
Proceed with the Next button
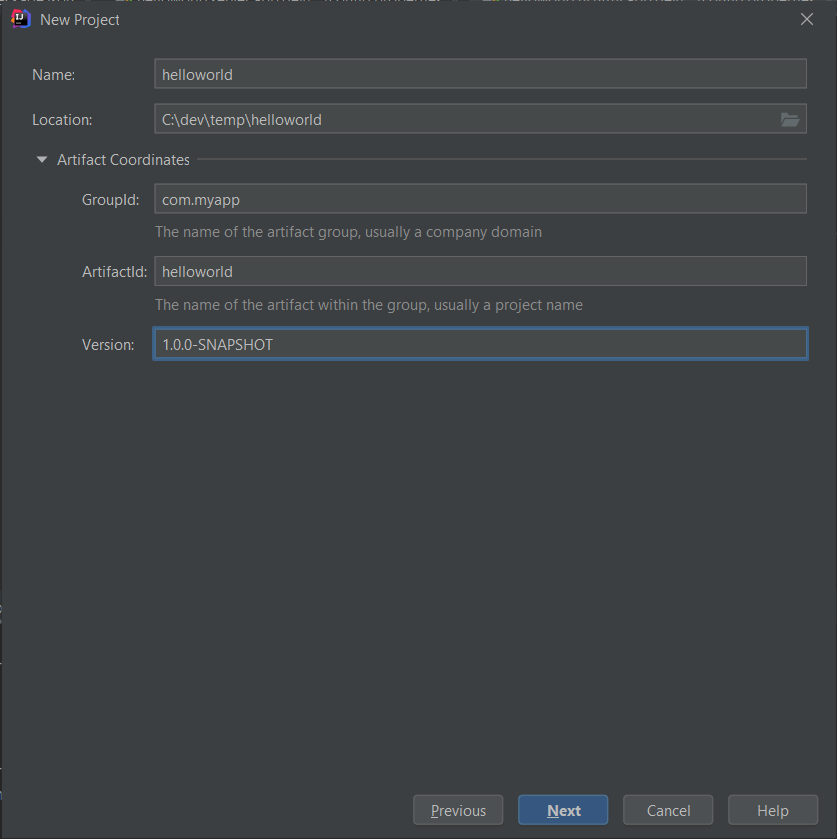pos(563,810)
